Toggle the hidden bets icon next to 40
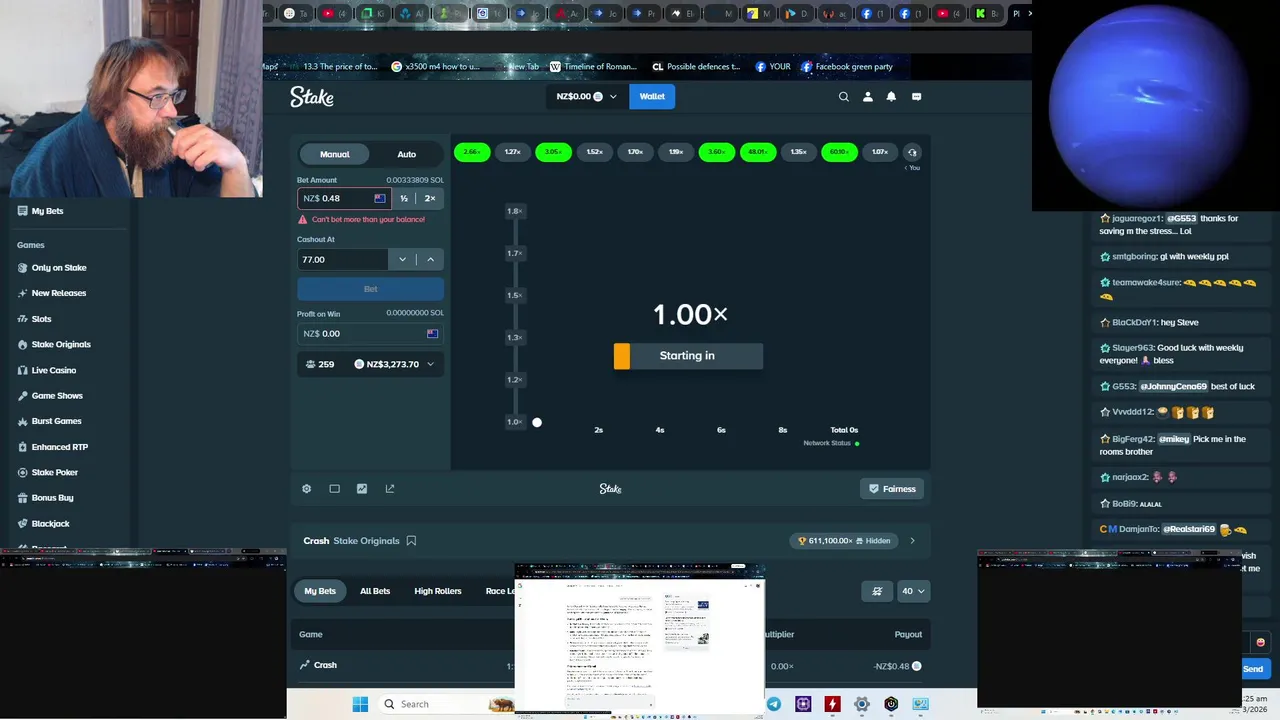The height and width of the screenshot is (720, 1280). 877,591
